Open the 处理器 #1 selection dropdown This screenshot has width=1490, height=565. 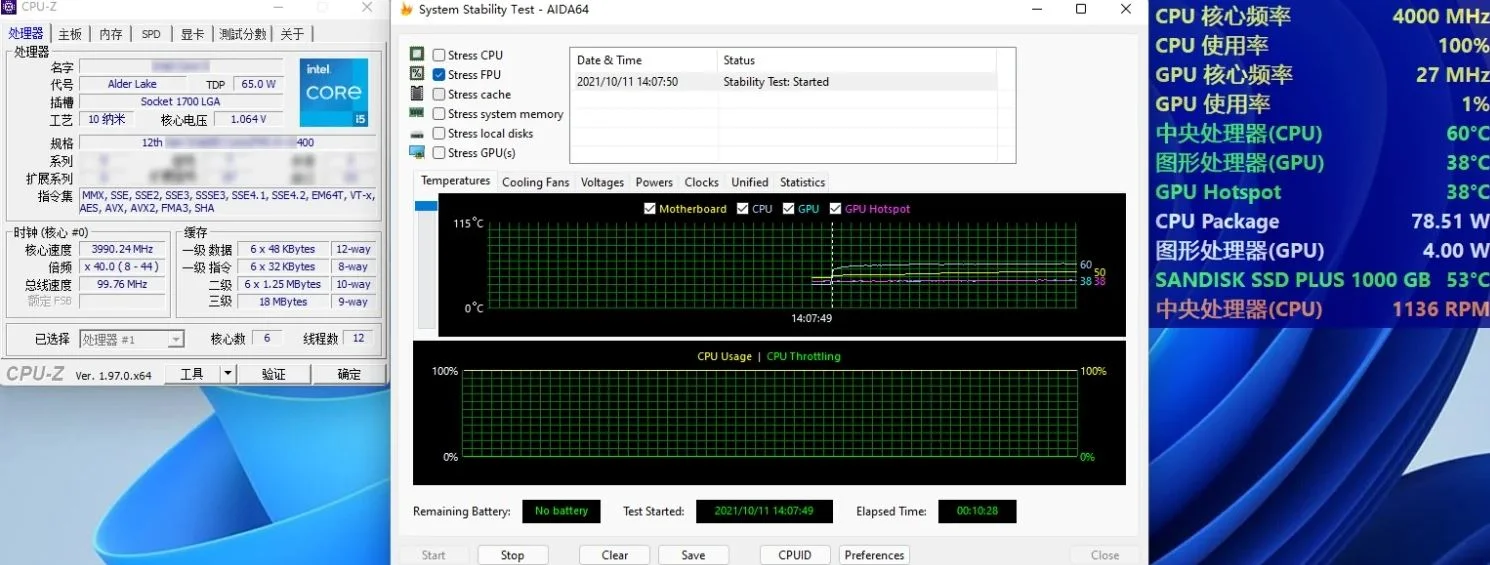(x=175, y=340)
